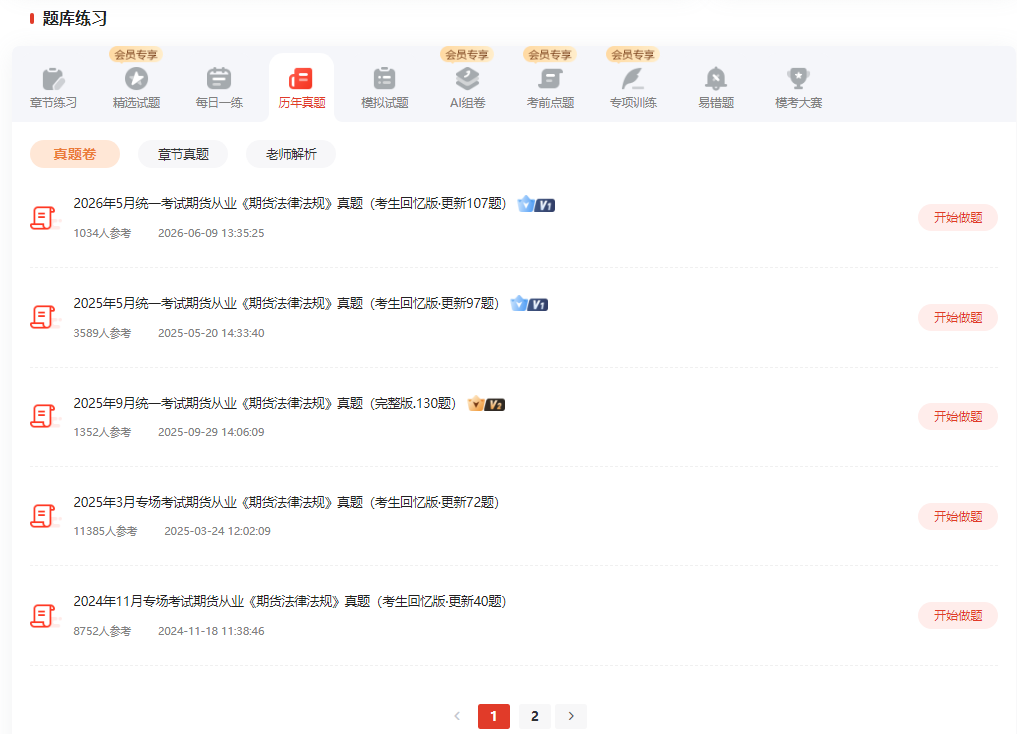
Task: Select the 章节真题 filter pill
Action: (183, 154)
